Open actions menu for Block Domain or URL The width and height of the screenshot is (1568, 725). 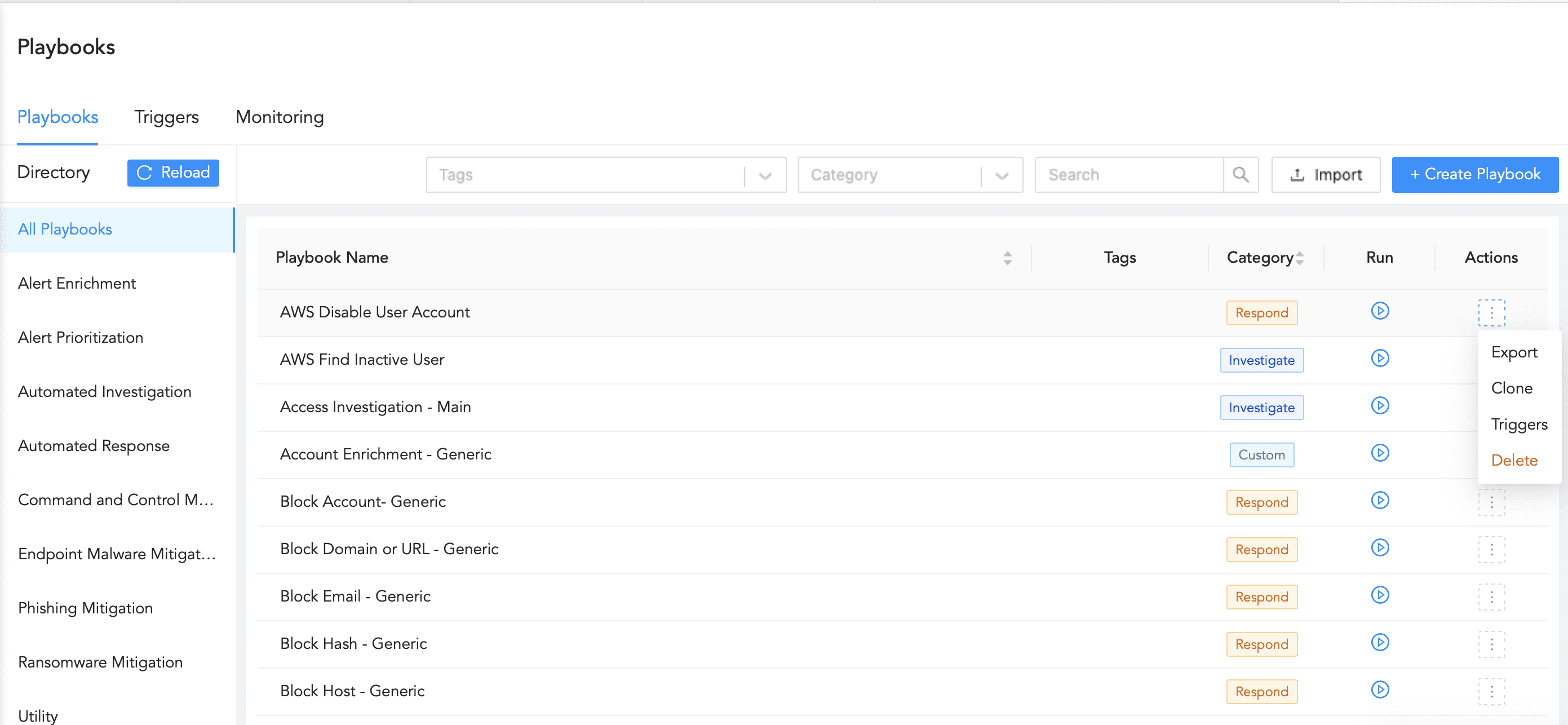(1491, 549)
